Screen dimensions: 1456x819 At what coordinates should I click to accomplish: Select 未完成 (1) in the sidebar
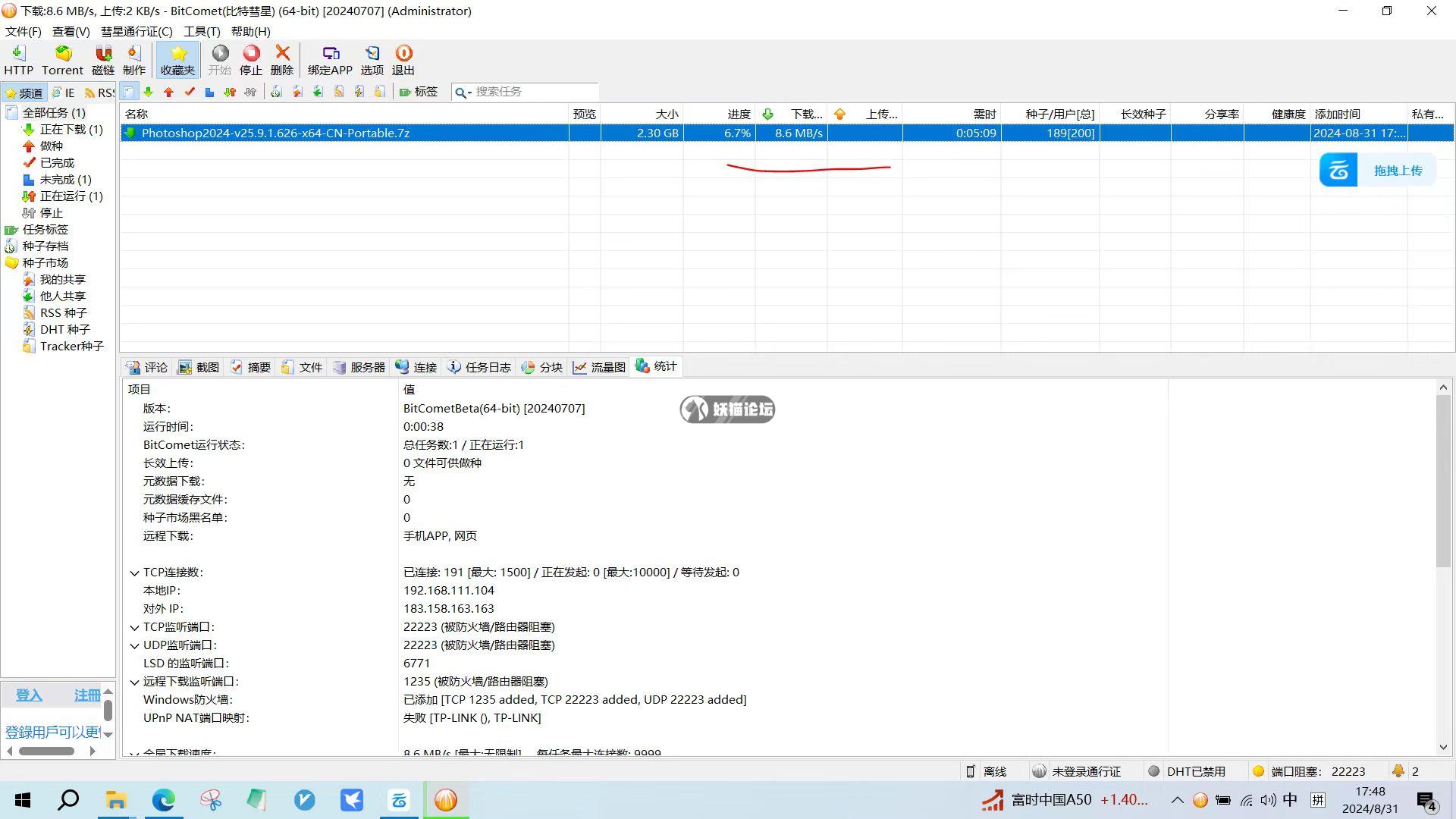pyautogui.click(x=57, y=179)
